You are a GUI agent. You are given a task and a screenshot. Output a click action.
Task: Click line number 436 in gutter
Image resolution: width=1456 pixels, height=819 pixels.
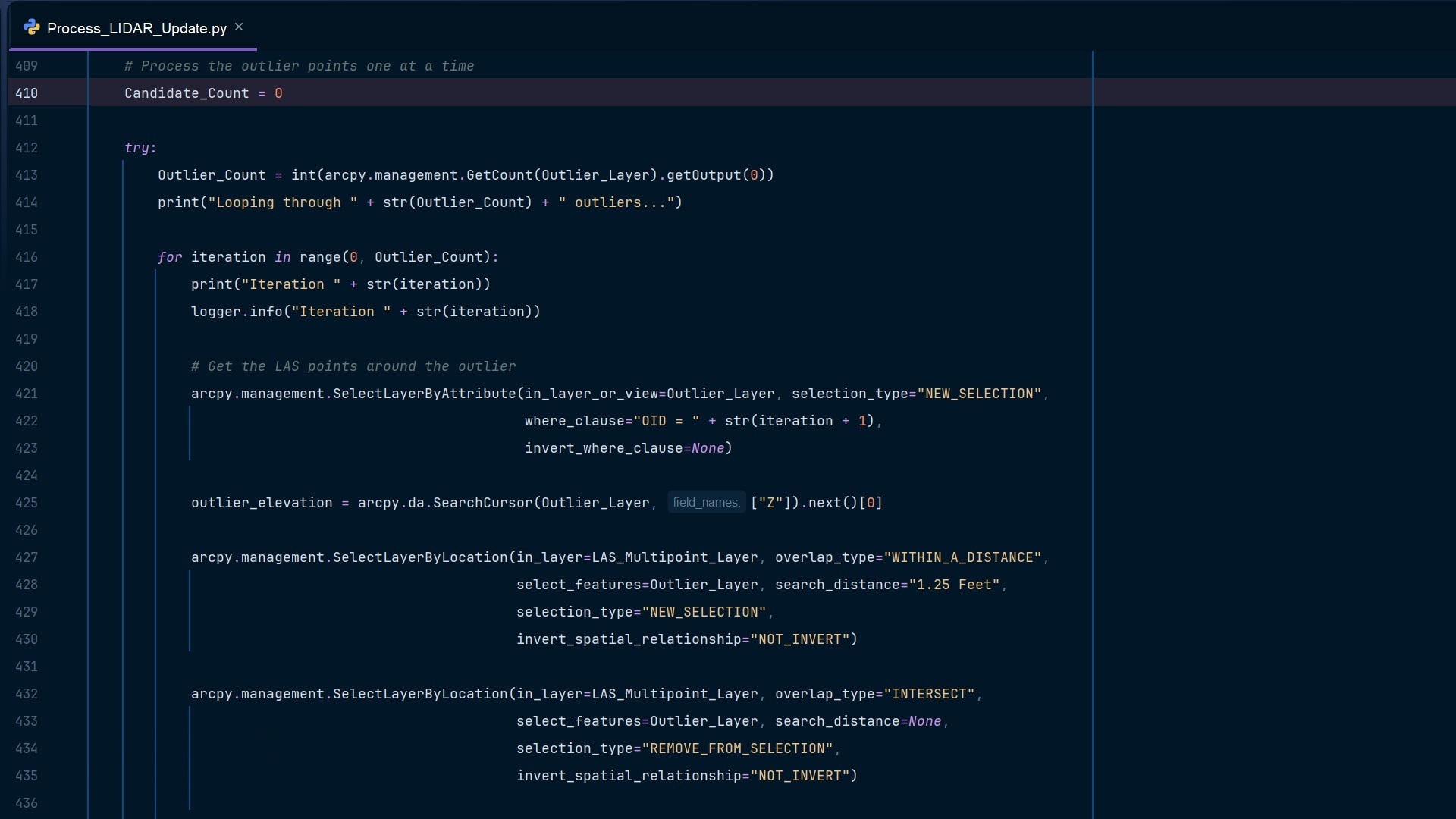coord(27,803)
